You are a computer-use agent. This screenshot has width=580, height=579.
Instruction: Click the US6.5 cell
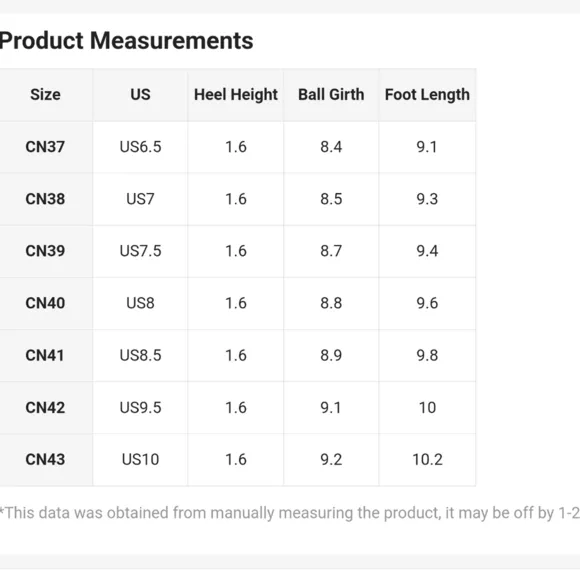pyautogui.click(x=141, y=147)
